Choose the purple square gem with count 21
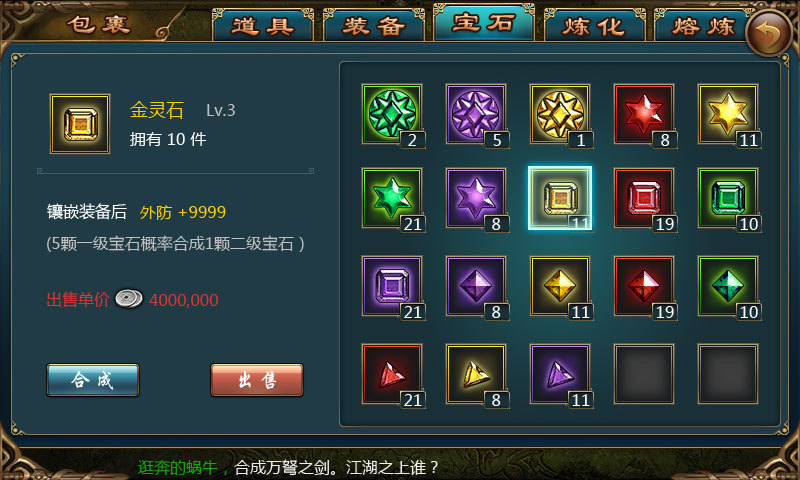This screenshot has height=480, width=800. 392,286
